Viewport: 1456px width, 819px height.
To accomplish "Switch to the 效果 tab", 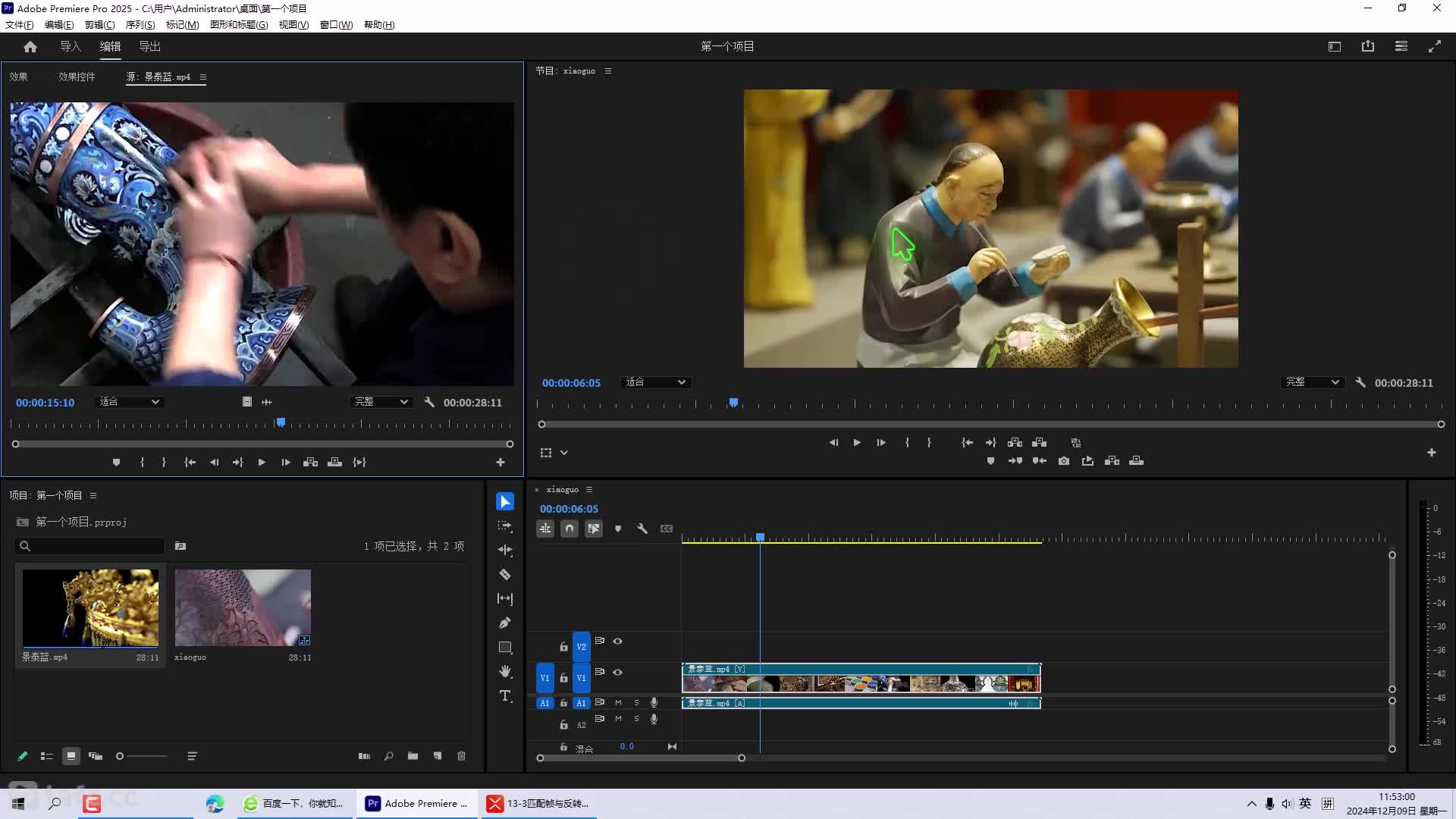I will pyautogui.click(x=18, y=77).
